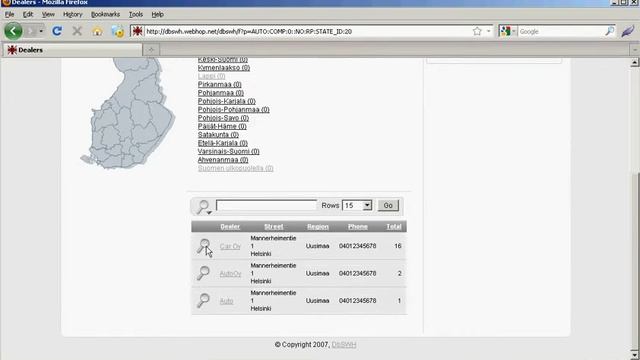Open the Pohjanmaa (0) region link
The height and width of the screenshot is (360, 640).
tap(221, 93)
